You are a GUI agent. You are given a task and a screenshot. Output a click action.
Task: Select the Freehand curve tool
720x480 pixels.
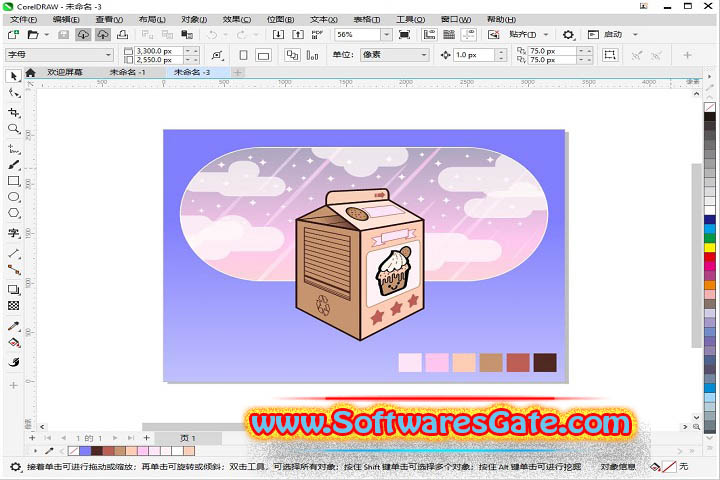(14, 149)
